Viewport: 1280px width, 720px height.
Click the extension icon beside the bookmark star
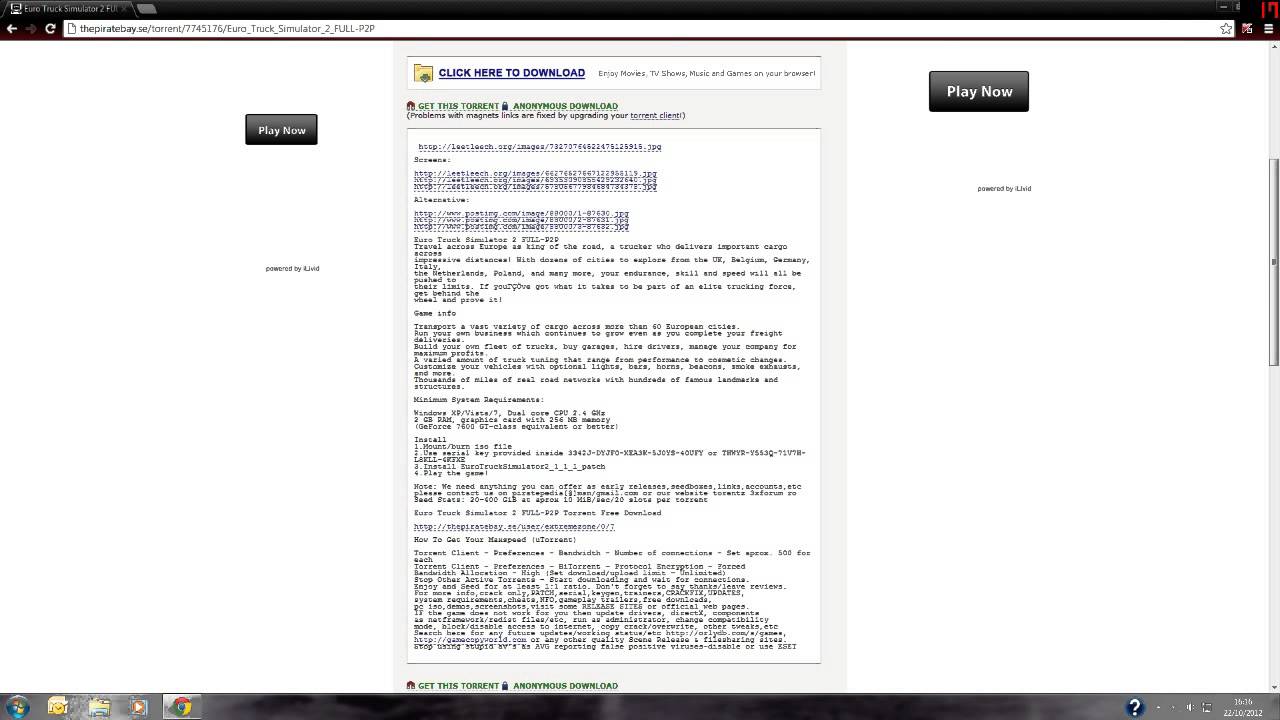[x=1248, y=29]
